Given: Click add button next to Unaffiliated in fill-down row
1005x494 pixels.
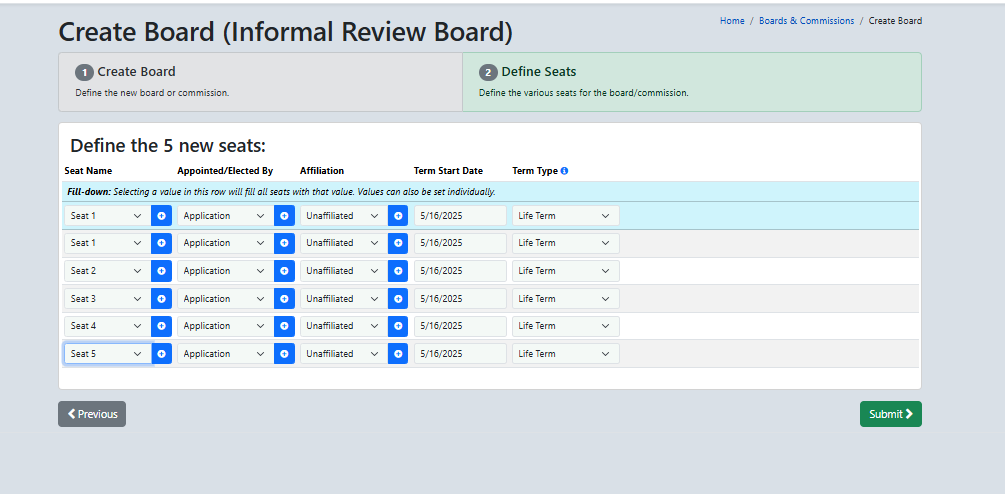Looking at the screenshot, I should tap(398, 216).
